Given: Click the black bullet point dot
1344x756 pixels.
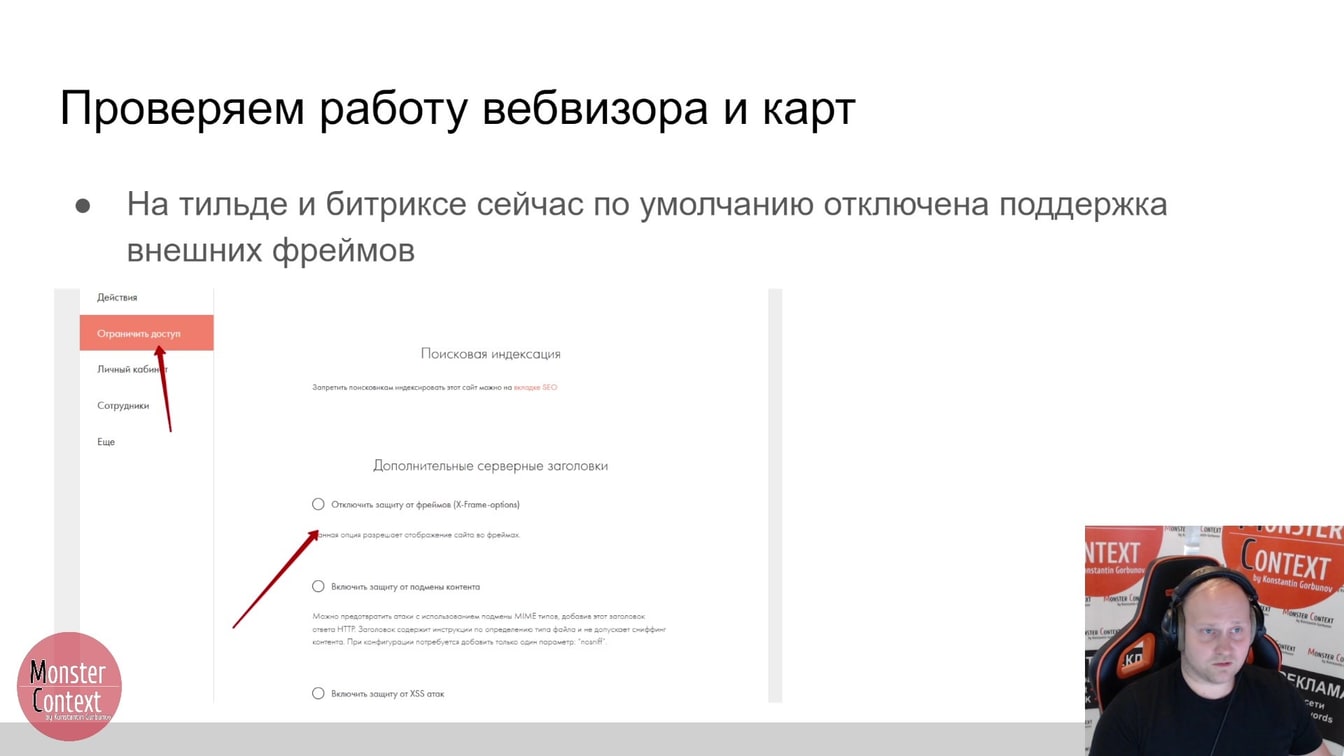Looking at the screenshot, I should (83, 206).
